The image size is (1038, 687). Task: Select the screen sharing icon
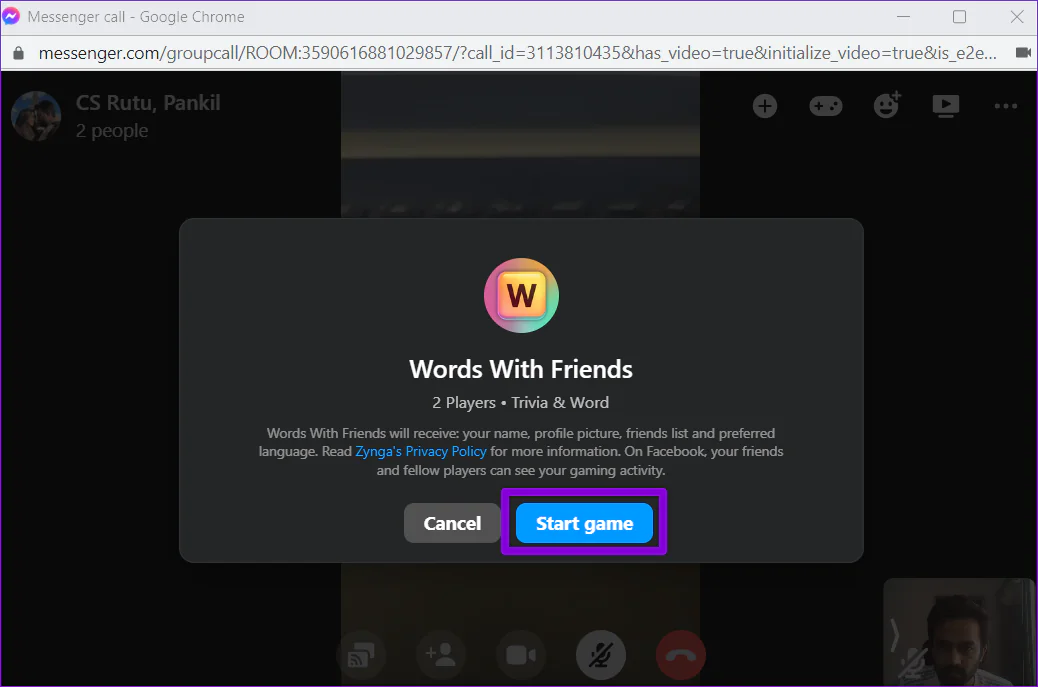pyautogui.click(x=361, y=655)
